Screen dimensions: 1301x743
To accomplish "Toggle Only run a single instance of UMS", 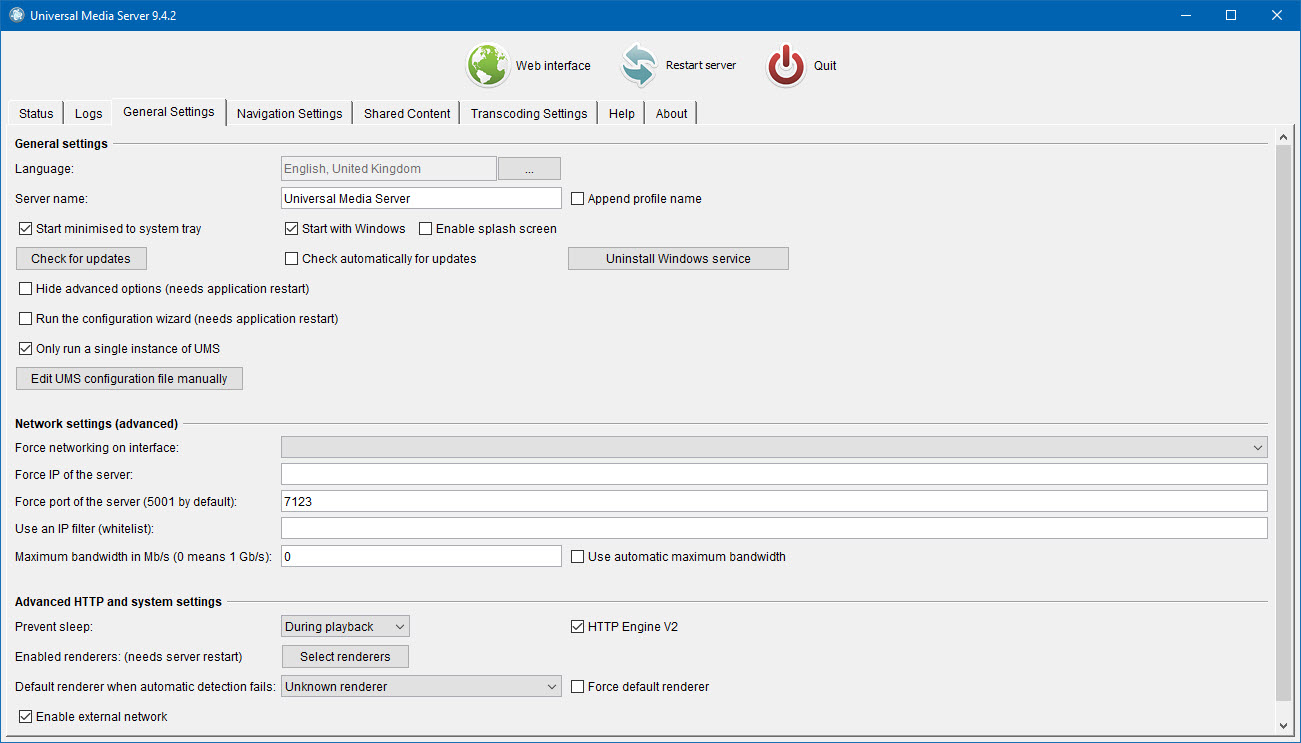I will pos(26,349).
